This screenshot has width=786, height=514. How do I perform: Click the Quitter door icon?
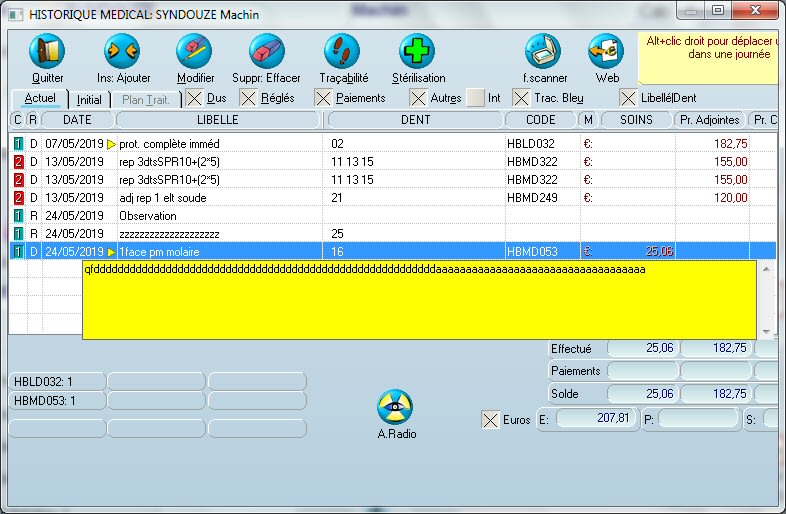(47, 51)
